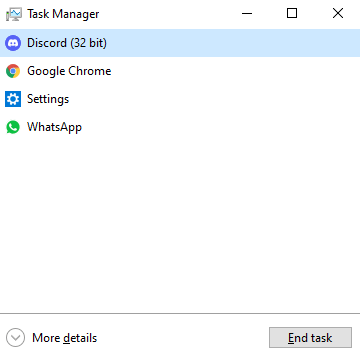Screen dimensions: 360x360
Task: Click the WhatsApp icon
Action: [13, 127]
